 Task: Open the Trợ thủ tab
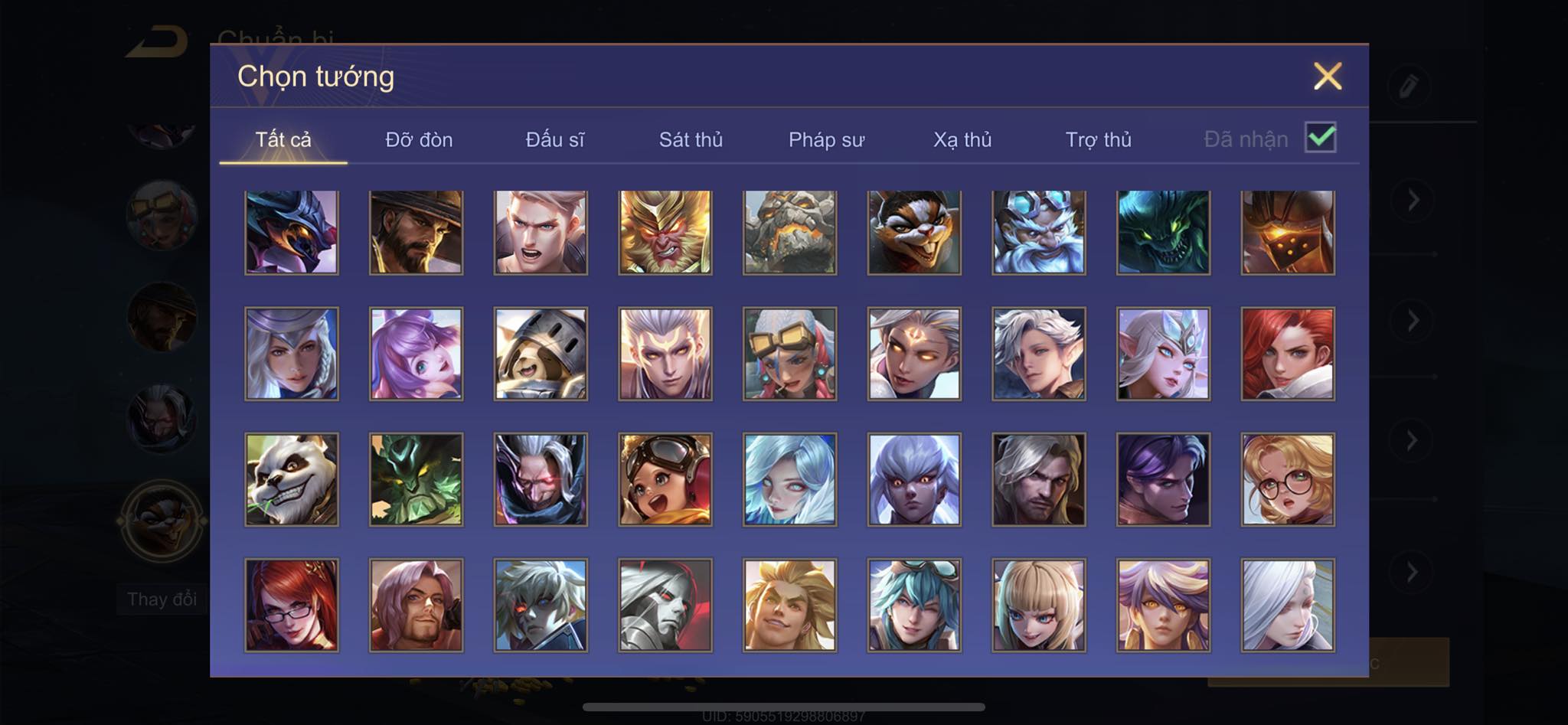[1098, 139]
